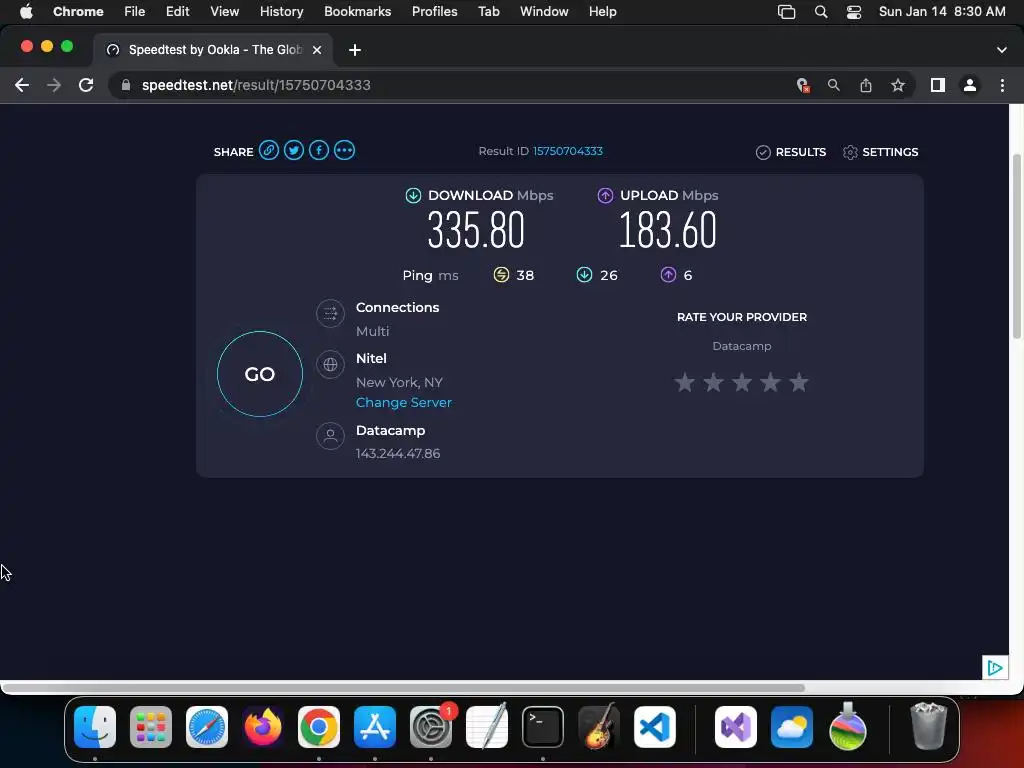Start a new test with GO
1024x768 pixels.
click(x=260, y=374)
